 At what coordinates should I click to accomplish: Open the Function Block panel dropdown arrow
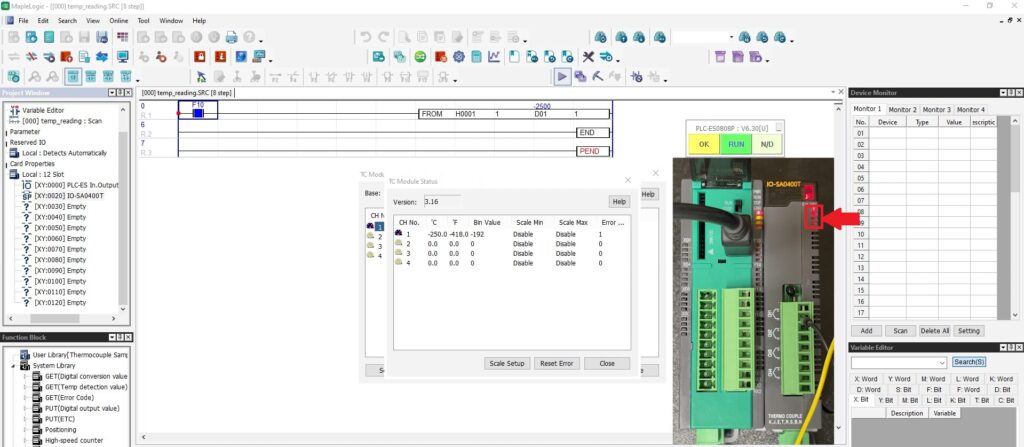pos(112,337)
